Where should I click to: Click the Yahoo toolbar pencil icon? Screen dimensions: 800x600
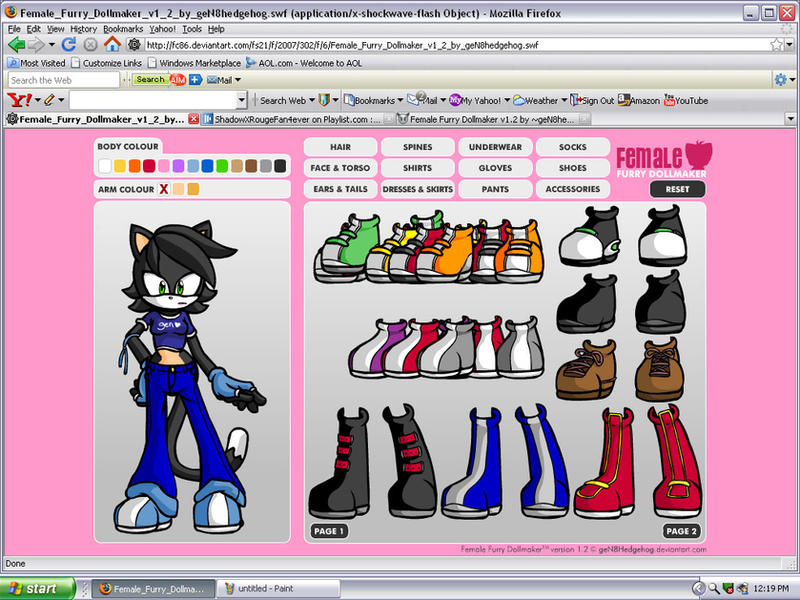coord(49,100)
